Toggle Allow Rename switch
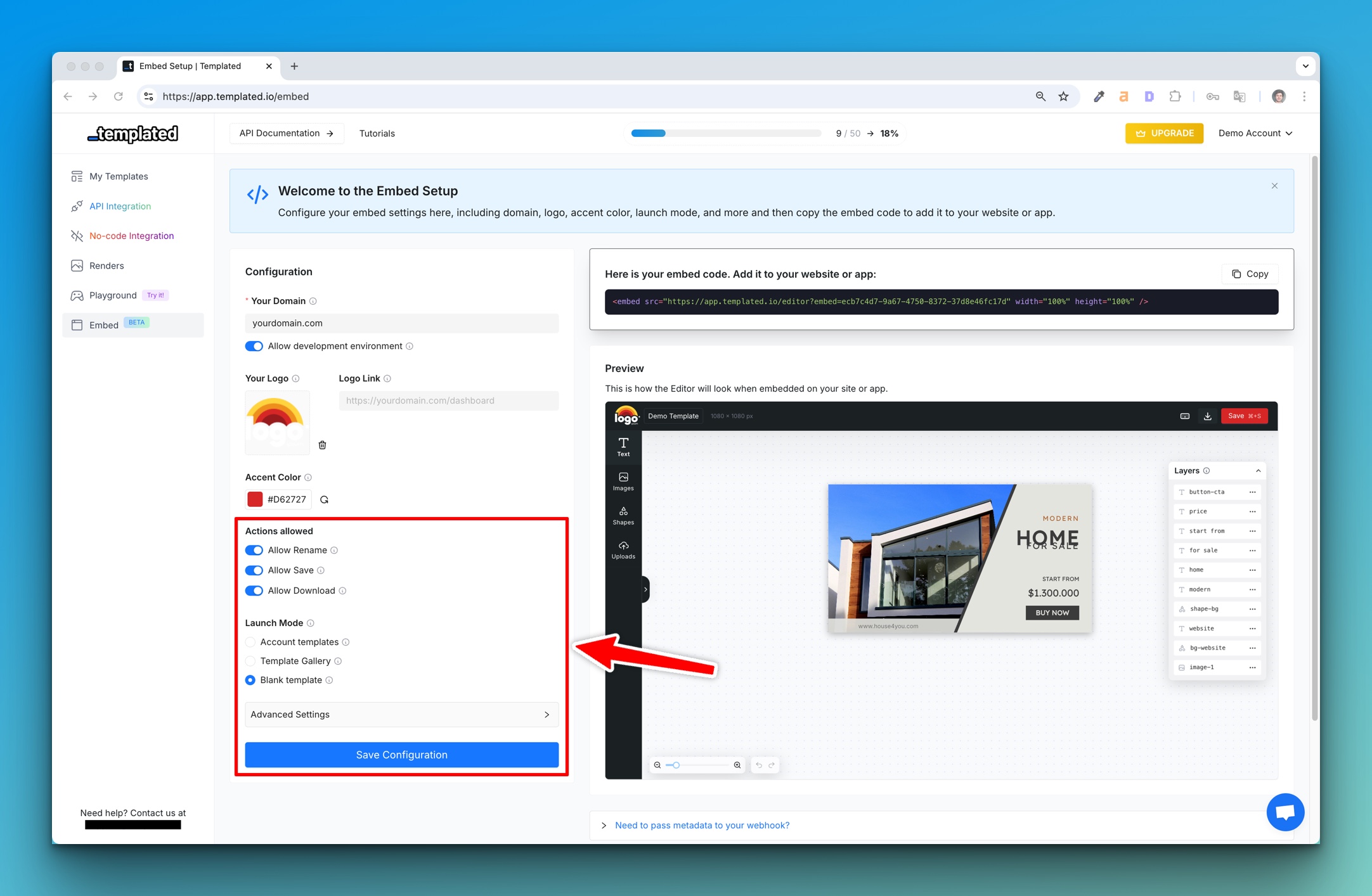The width and height of the screenshot is (1372, 896). coord(254,550)
